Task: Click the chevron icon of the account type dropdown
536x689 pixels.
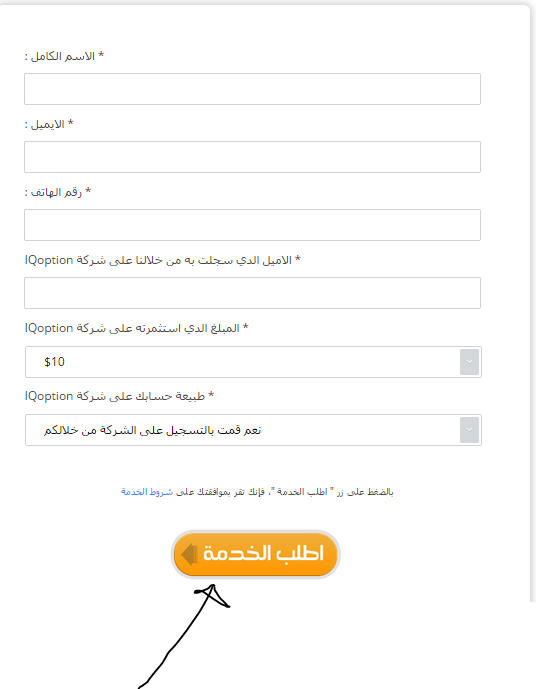Action: [469, 430]
